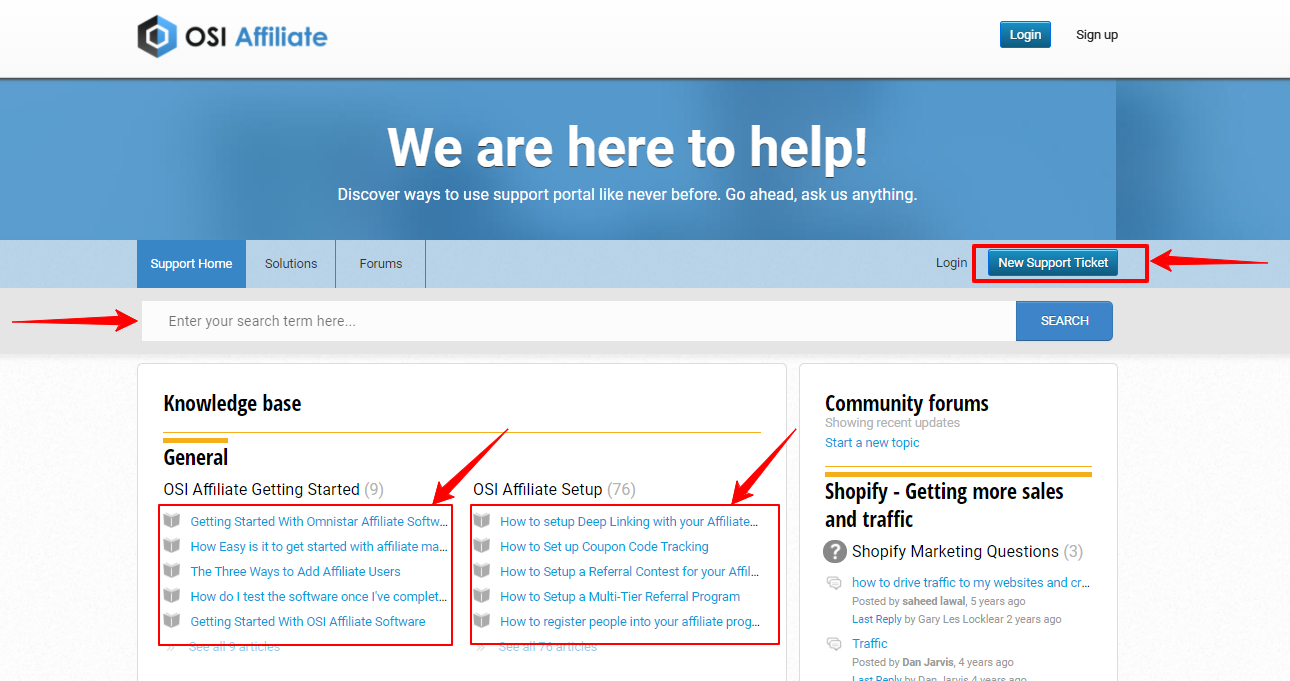The image size is (1290, 681).
Task: Click the Knowledge base heading
Action: [232, 403]
